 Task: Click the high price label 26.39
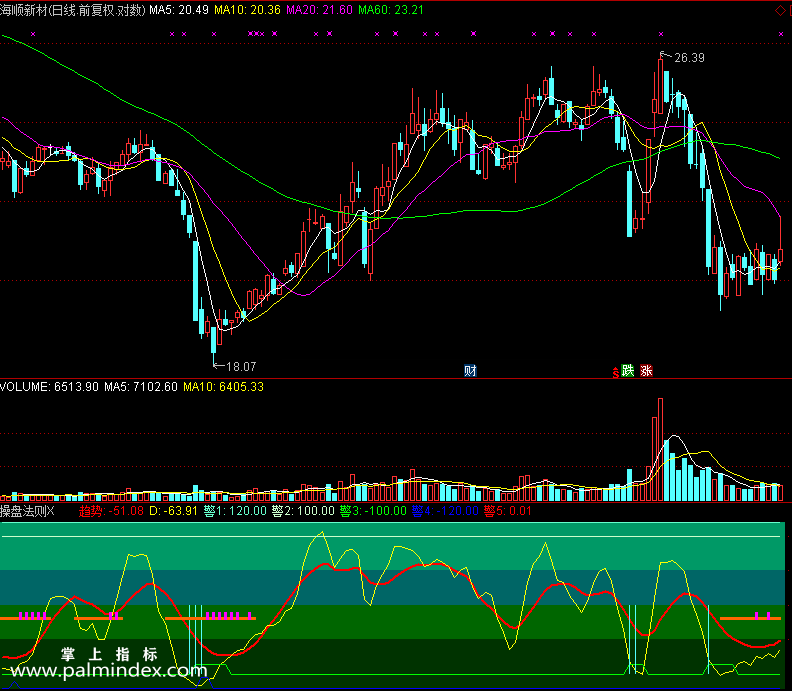[x=689, y=58]
